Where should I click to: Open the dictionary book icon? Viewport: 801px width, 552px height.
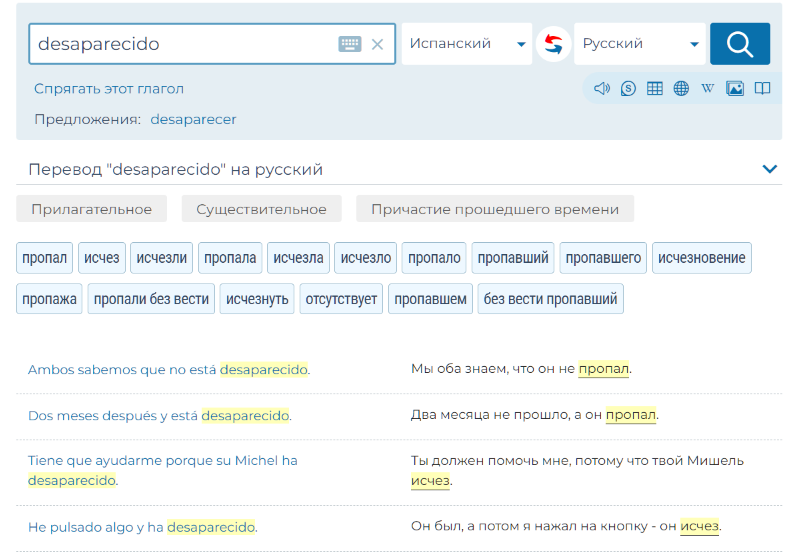(762, 88)
